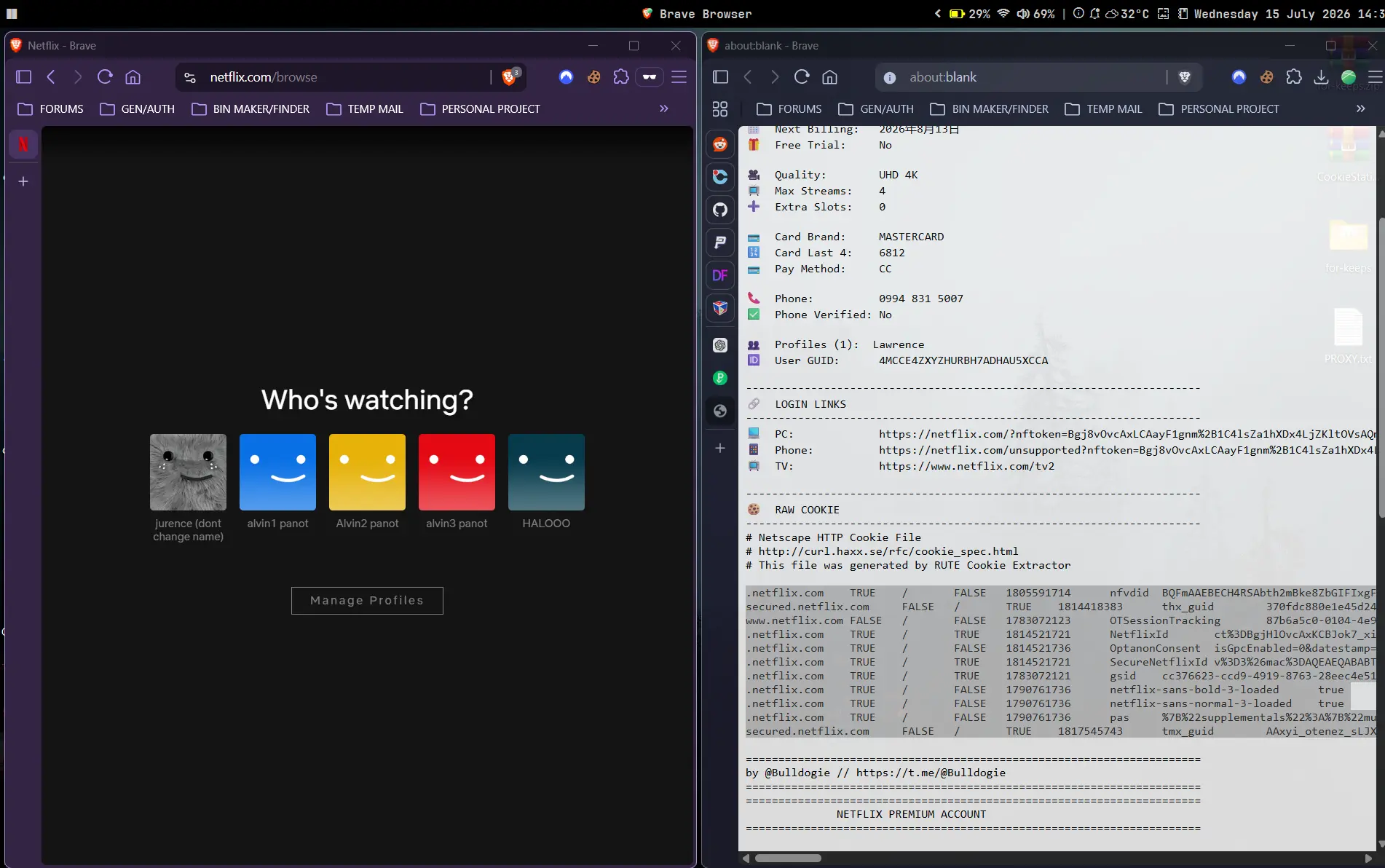Click the 32°C weather widget in top bar
This screenshot has width=1385, height=868.
coord(1127,14)
